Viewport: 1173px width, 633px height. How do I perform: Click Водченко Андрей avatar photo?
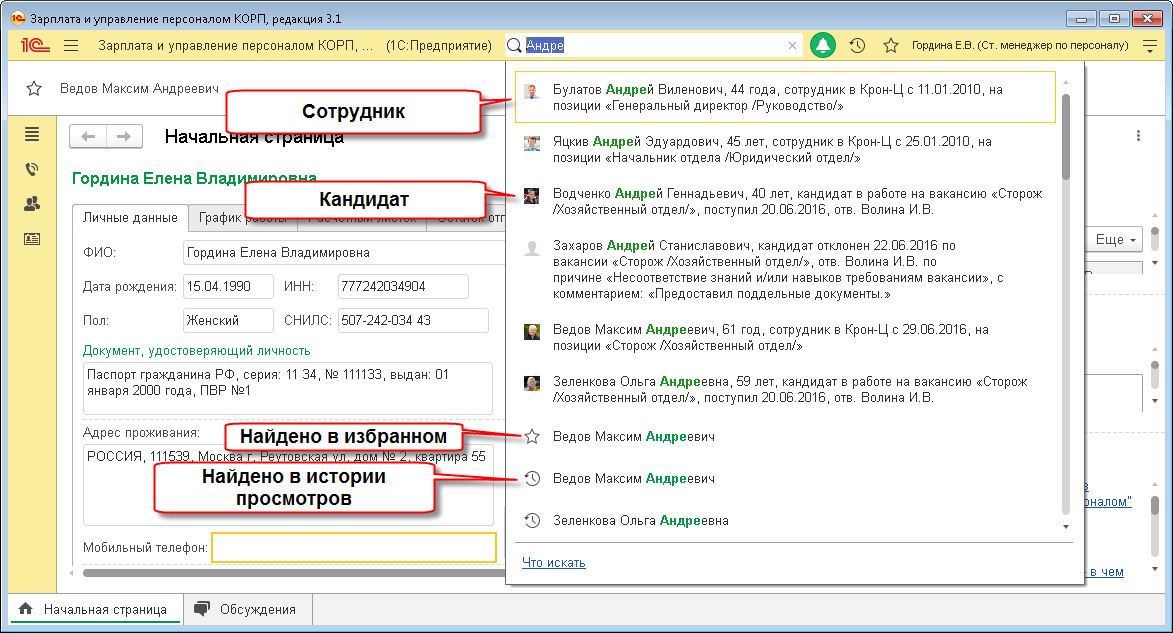point(532,196)
